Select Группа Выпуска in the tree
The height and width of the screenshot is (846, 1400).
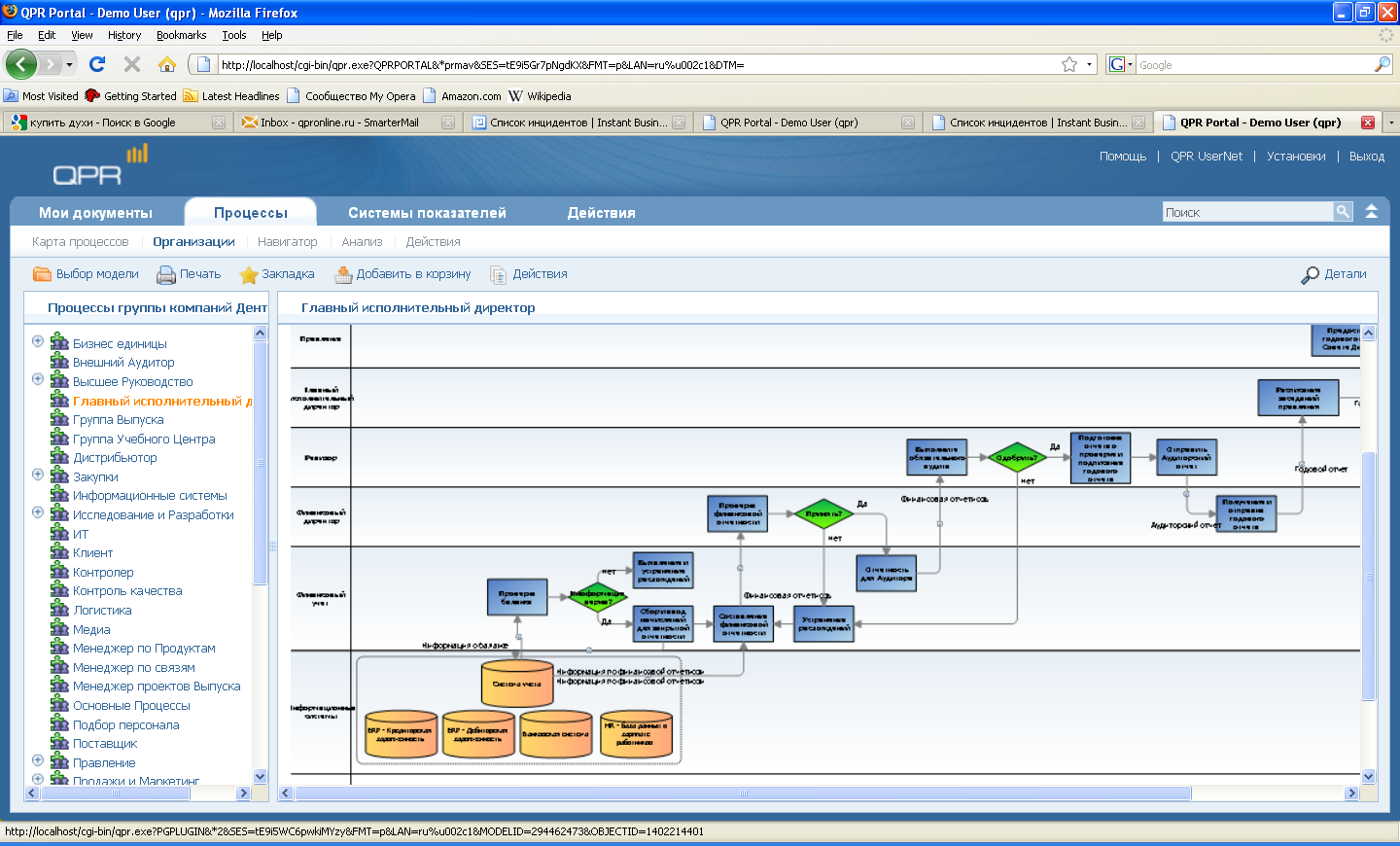118,420
